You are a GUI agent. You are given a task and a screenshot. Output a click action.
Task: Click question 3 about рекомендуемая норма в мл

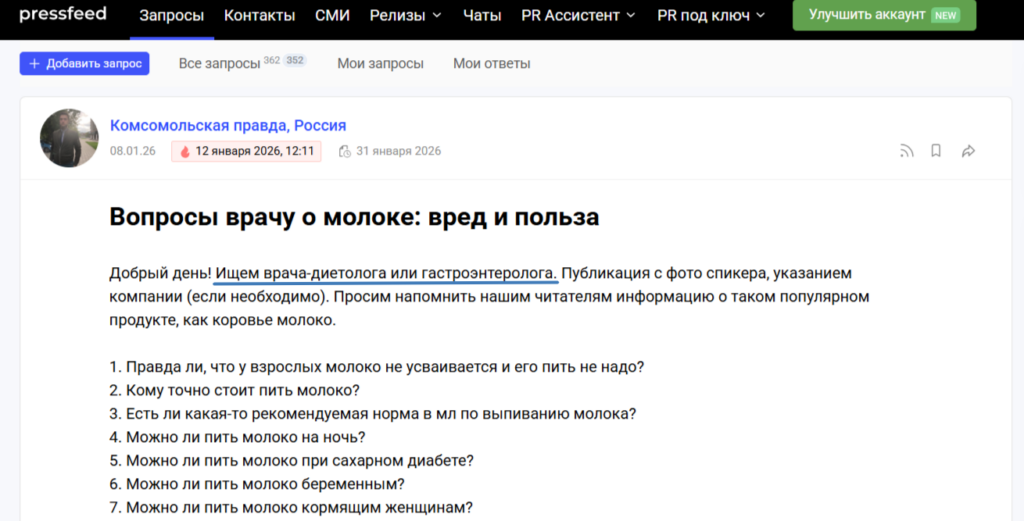point(372,414)
